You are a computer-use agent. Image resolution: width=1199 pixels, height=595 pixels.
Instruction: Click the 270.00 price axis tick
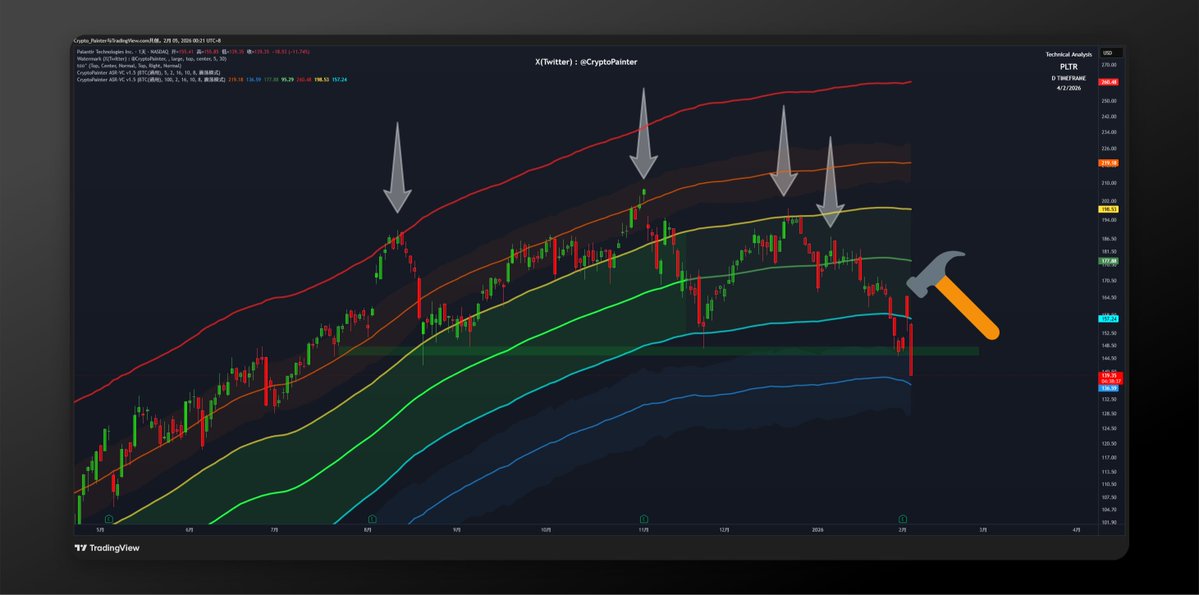coord(1110,66)
